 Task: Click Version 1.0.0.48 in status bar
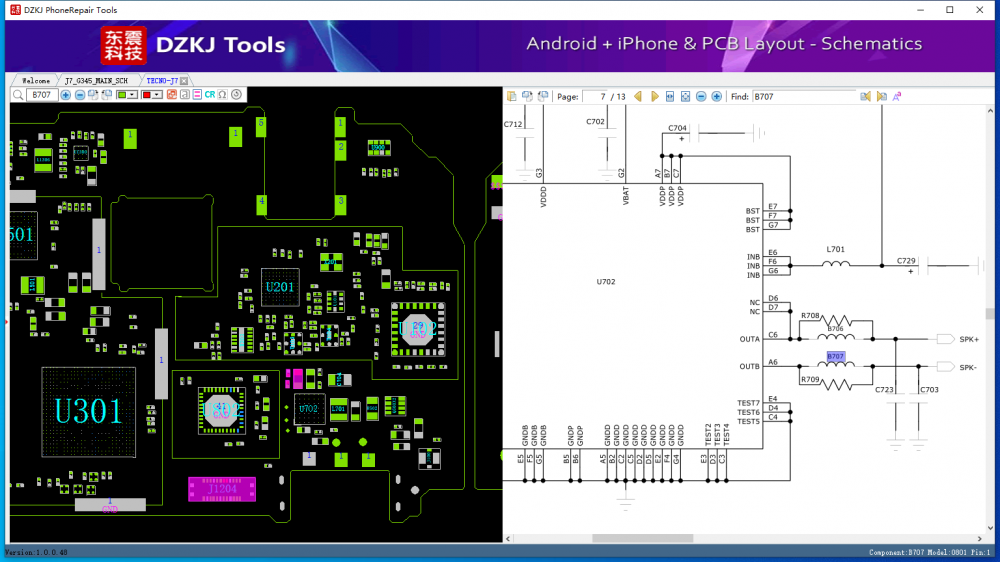pyautogui.click(x=36, y=552)
